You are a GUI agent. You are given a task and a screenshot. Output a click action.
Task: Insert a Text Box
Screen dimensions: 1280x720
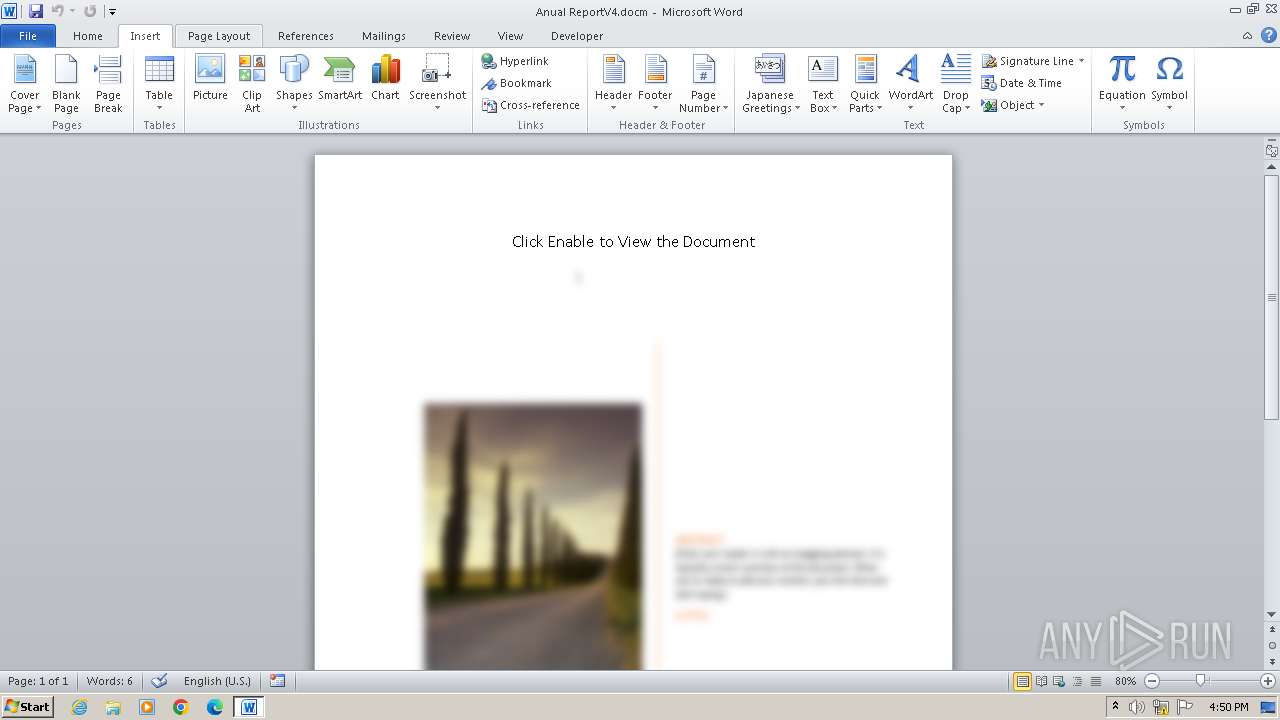(822, 84)
